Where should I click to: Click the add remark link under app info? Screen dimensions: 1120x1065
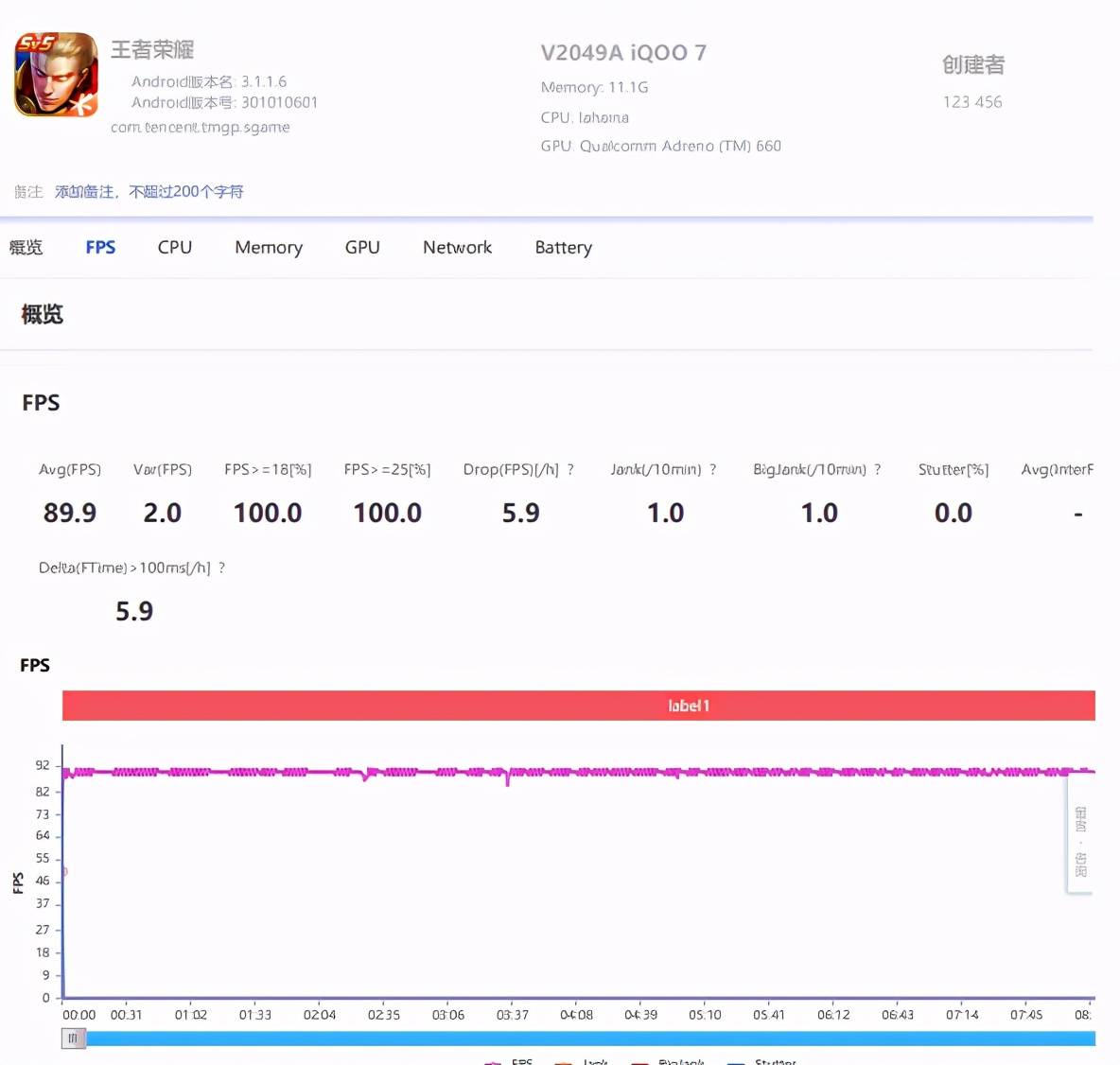[x=149, y=191]
